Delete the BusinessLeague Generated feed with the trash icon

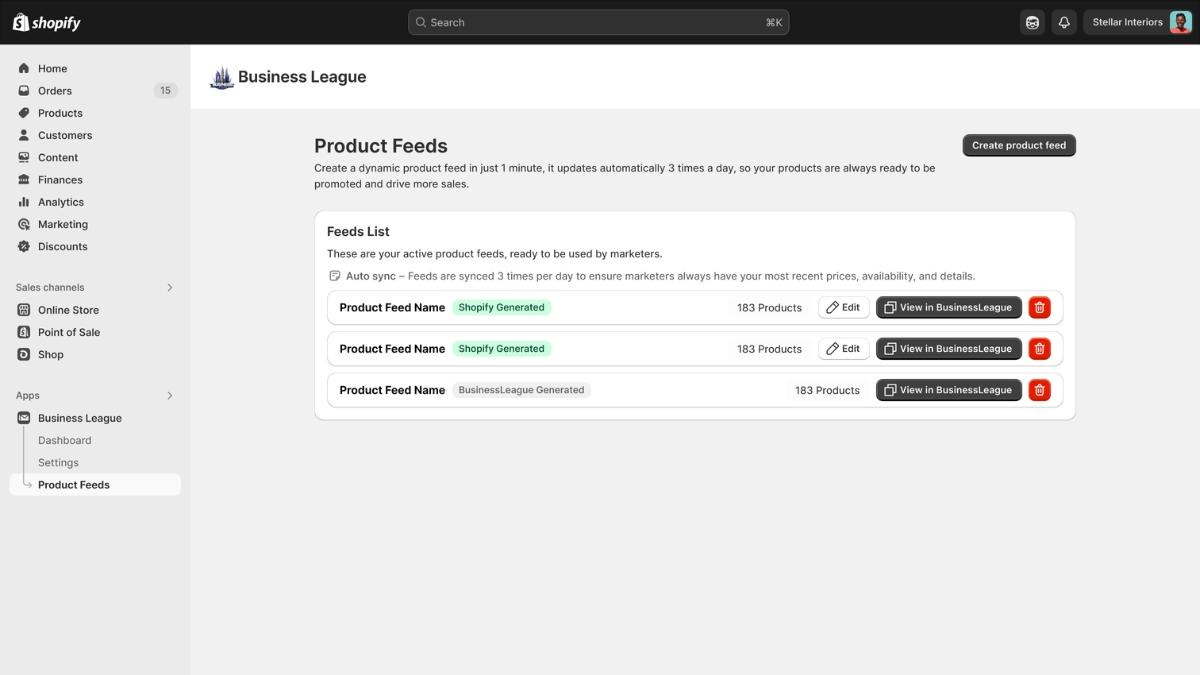pos(1039,389)
